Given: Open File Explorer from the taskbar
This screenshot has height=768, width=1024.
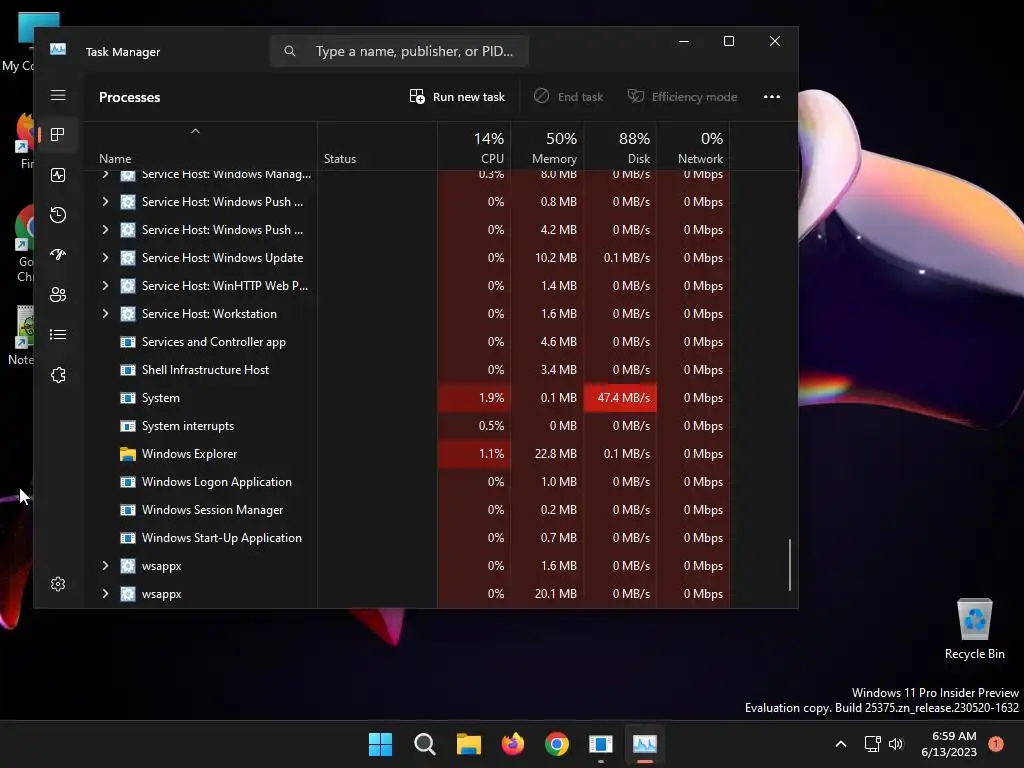Looking at the screenshot, I should click(x=468, y=744).
